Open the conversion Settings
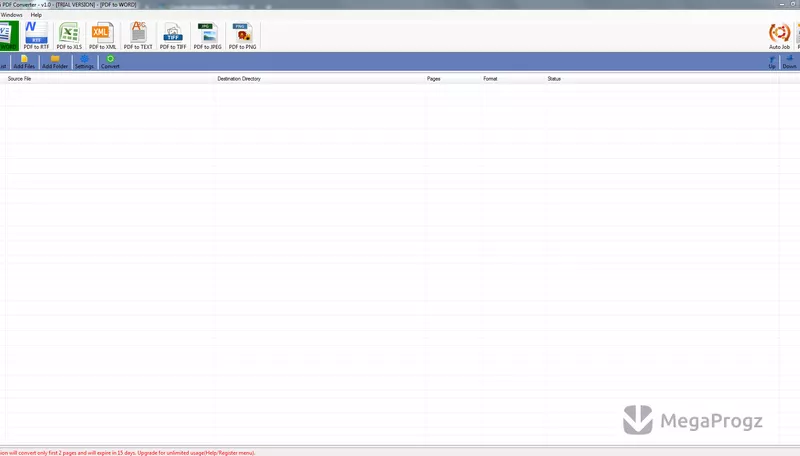This screenshot has height=456, width=800. [x=84, y=62]
